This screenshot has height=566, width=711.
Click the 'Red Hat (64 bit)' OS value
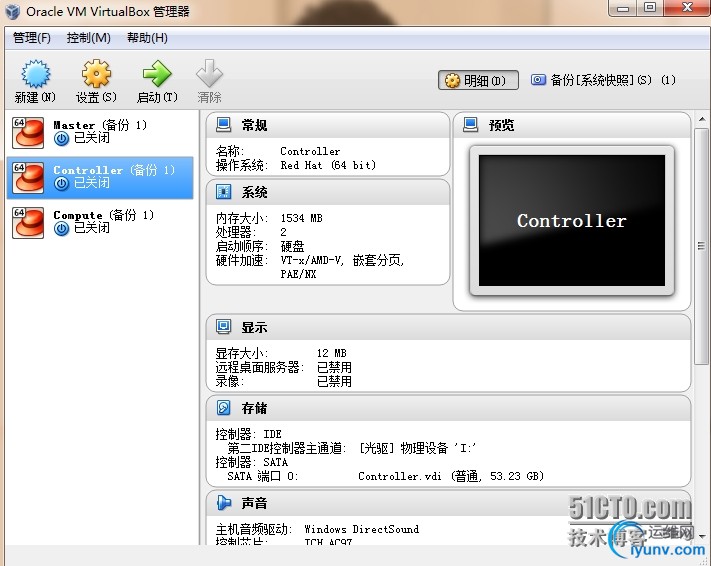(328, 165)
